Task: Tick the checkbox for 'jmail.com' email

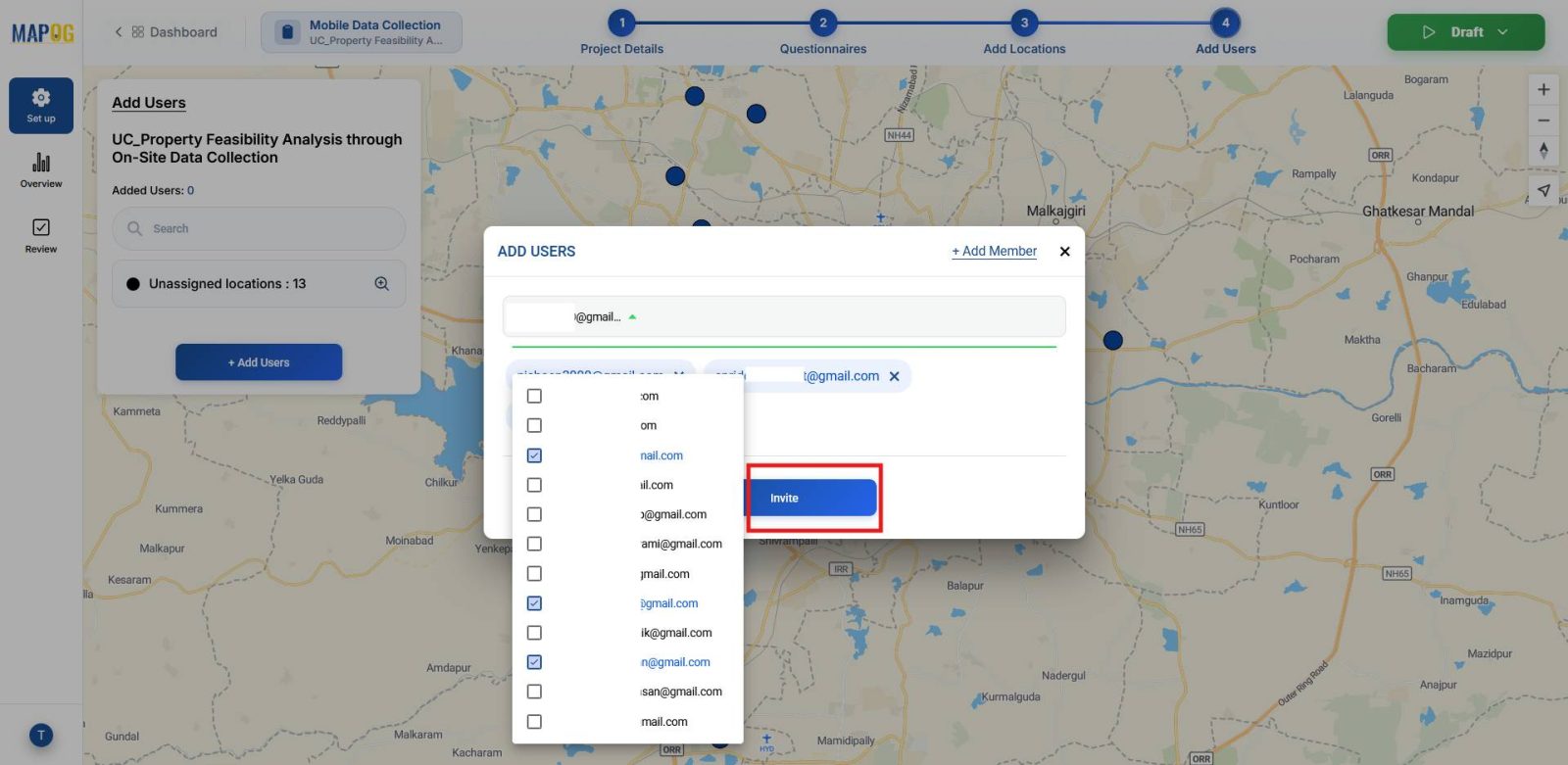Action: [x=534, y=574]
